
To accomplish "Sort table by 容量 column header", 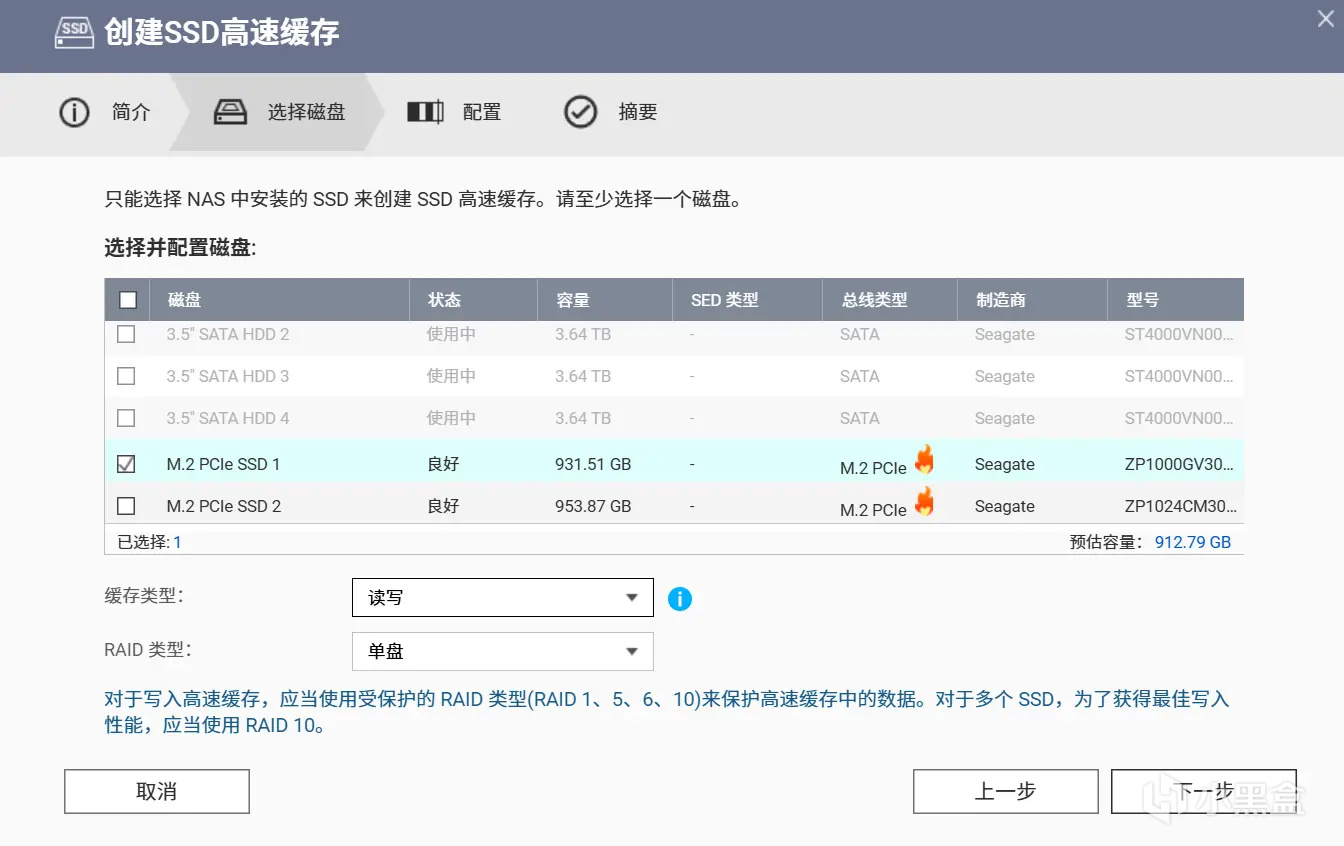I will (x=573, y=300).
